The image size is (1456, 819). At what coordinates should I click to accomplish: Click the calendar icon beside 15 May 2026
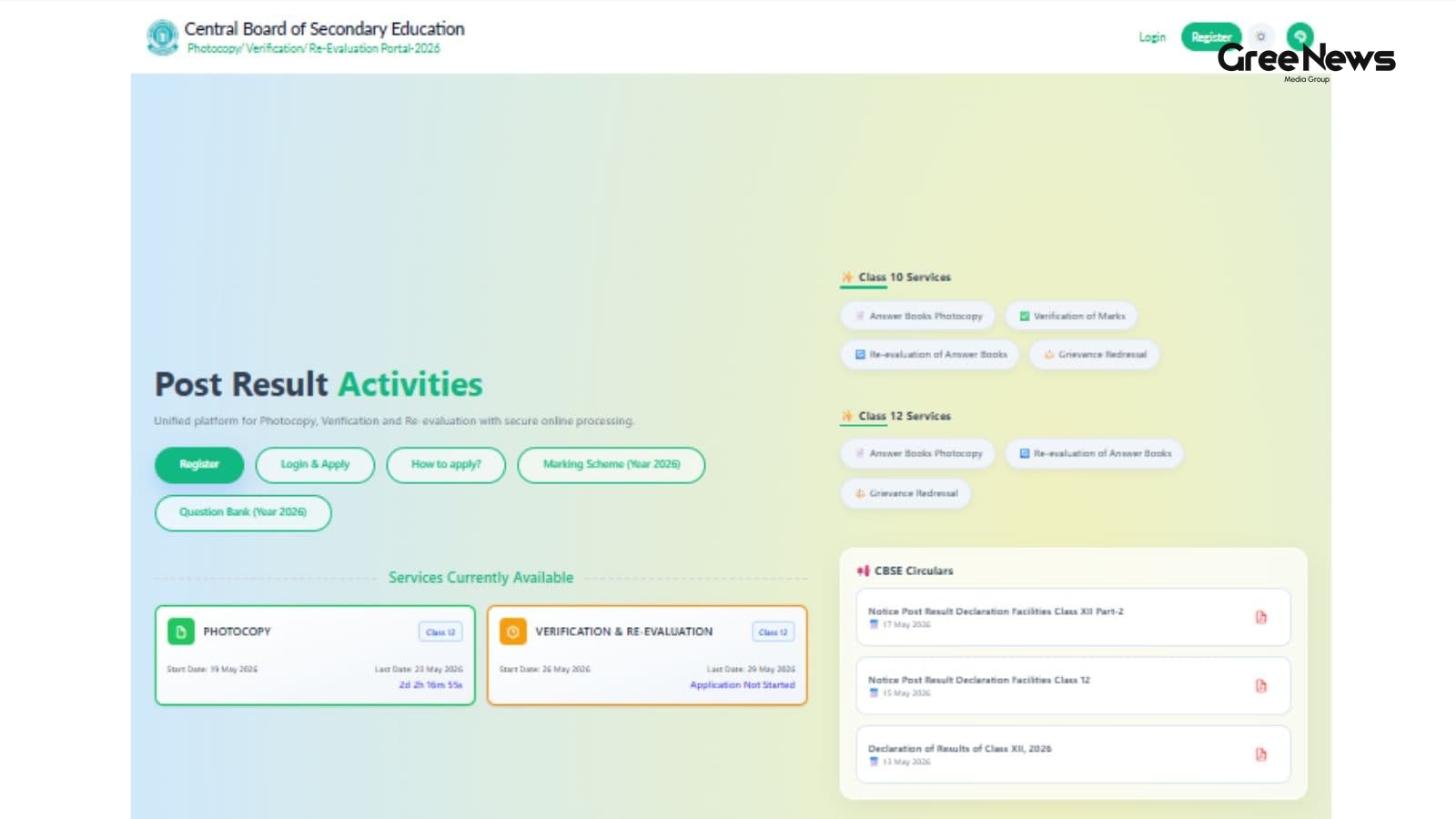click(874, 693)
